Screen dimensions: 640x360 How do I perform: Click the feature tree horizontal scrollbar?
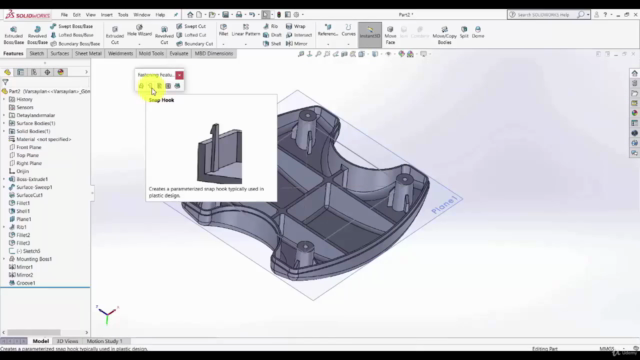tap(34, 332)
